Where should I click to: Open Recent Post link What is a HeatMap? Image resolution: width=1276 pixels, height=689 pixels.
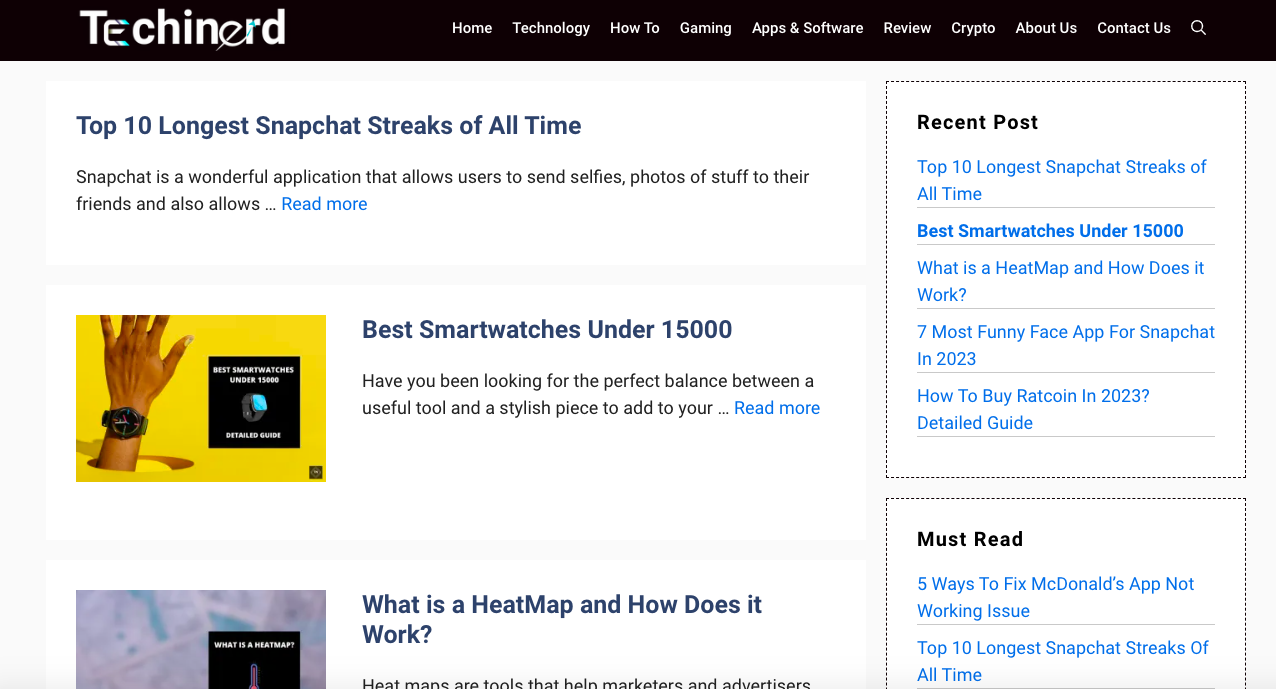pyautogui.click(x=1060, y=281)
